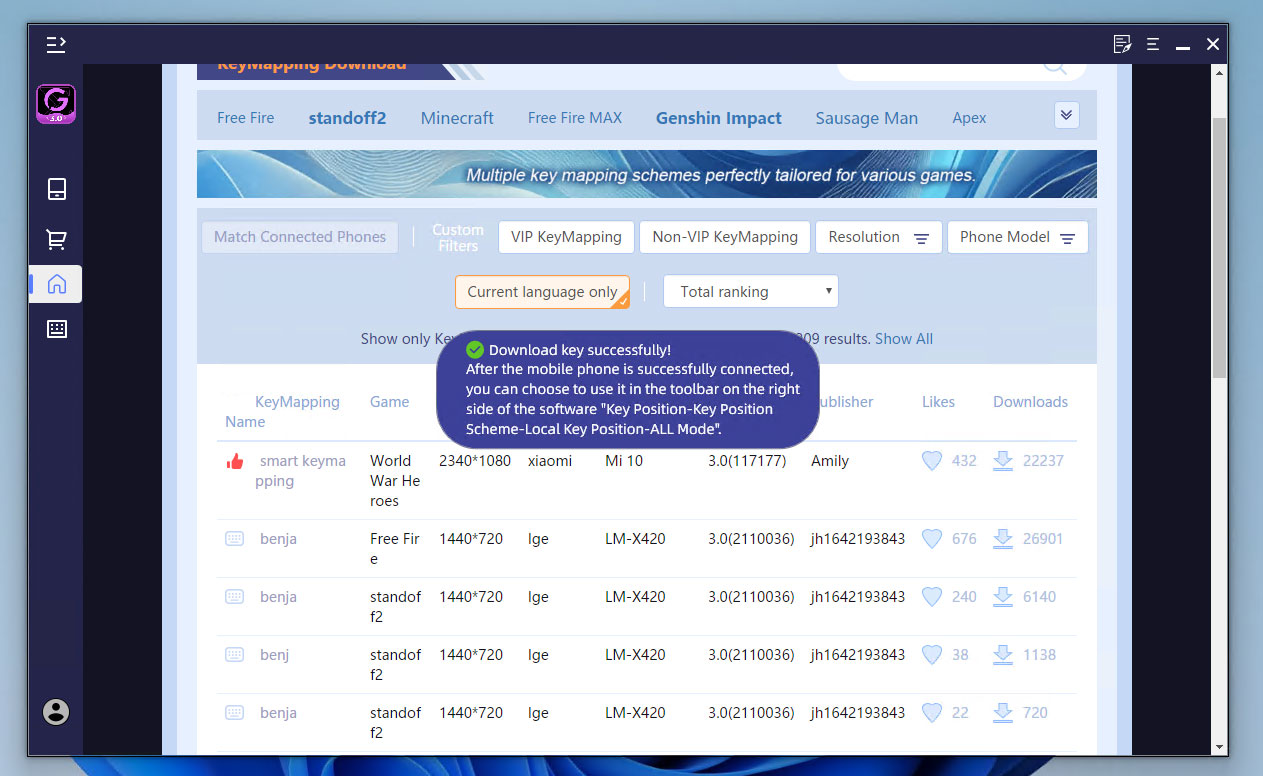
Task: Expand the Phone Model filter dropdown
Action: tap(1017, 237)
